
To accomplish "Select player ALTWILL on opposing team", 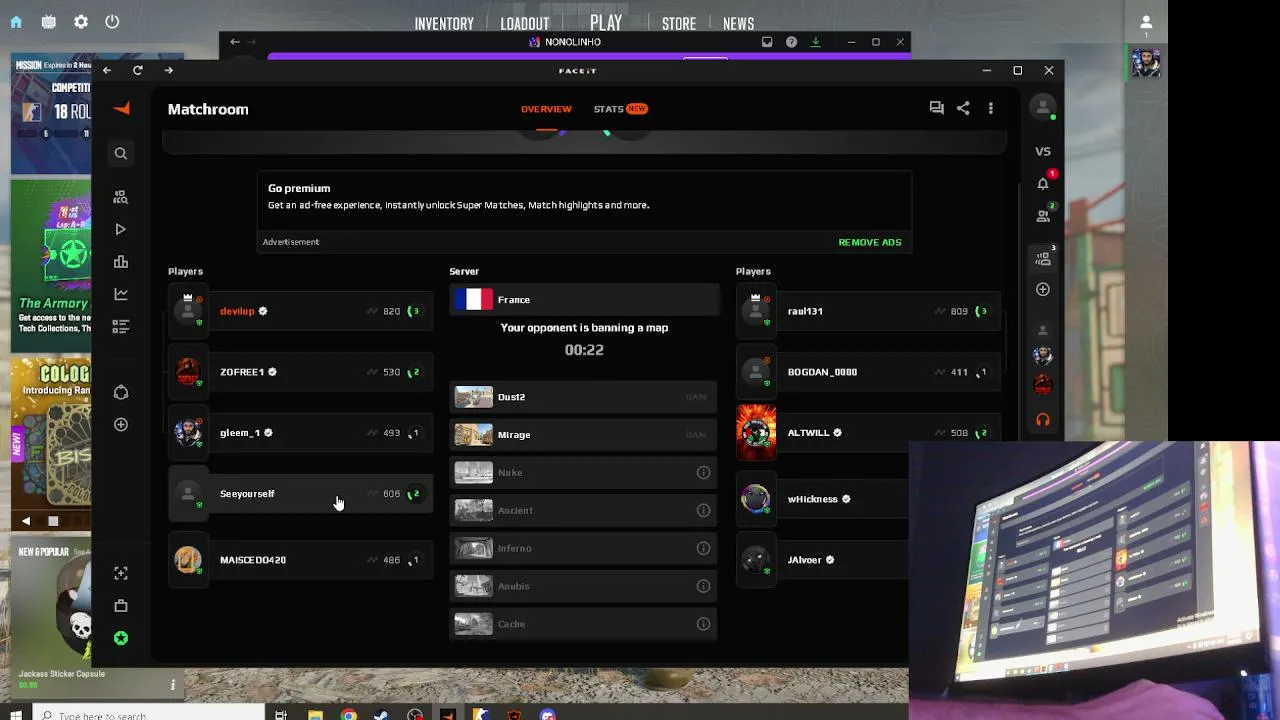I will click(x=868, y=433).
